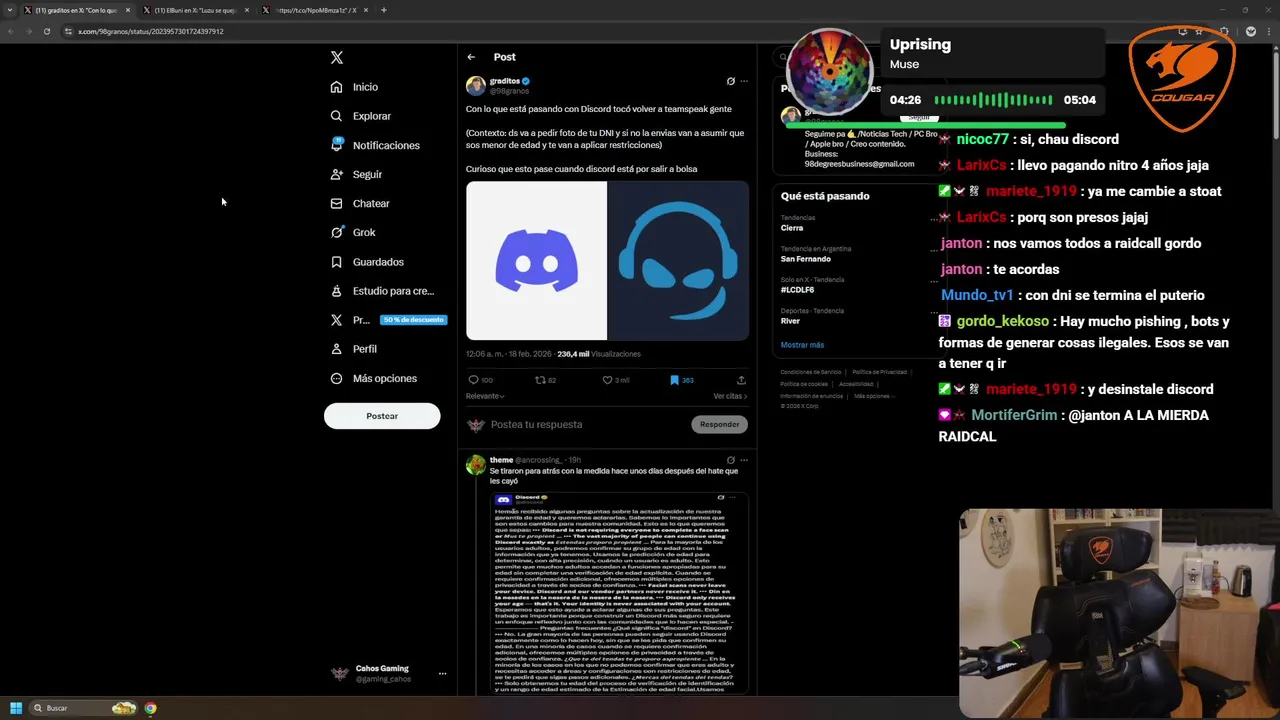Open the Seguir sidebar item

point(357,174)
